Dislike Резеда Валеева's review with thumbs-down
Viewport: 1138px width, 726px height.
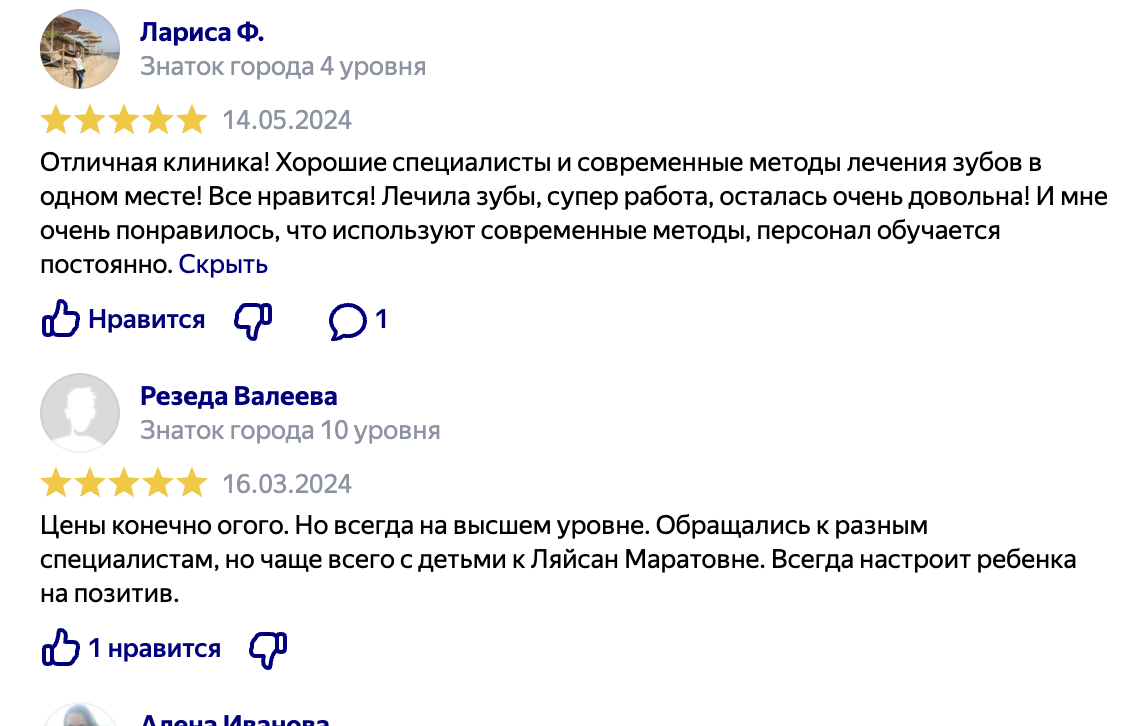pos(268,649)
